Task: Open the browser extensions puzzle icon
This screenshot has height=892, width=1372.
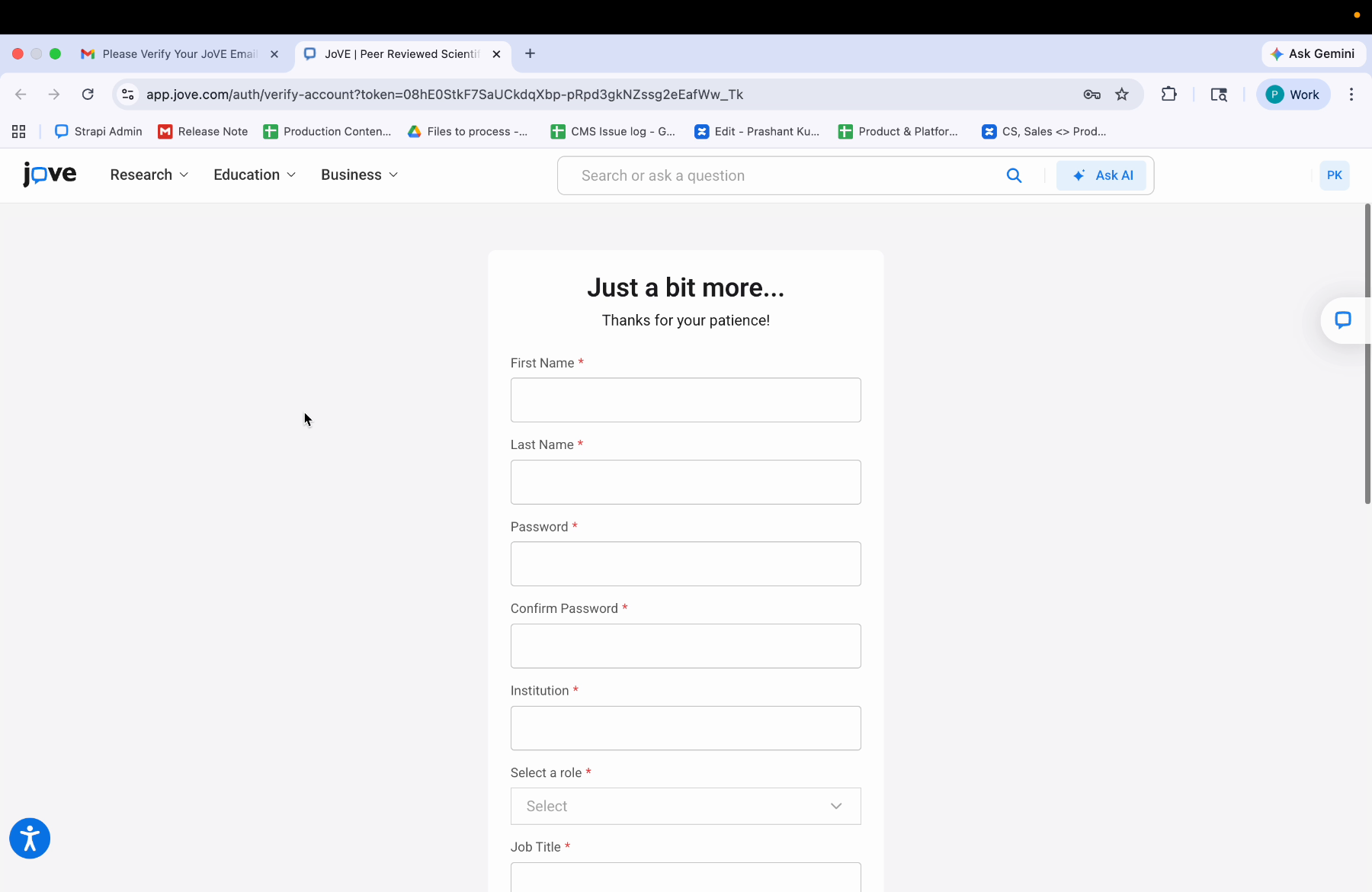Action: coord(1168,94)
